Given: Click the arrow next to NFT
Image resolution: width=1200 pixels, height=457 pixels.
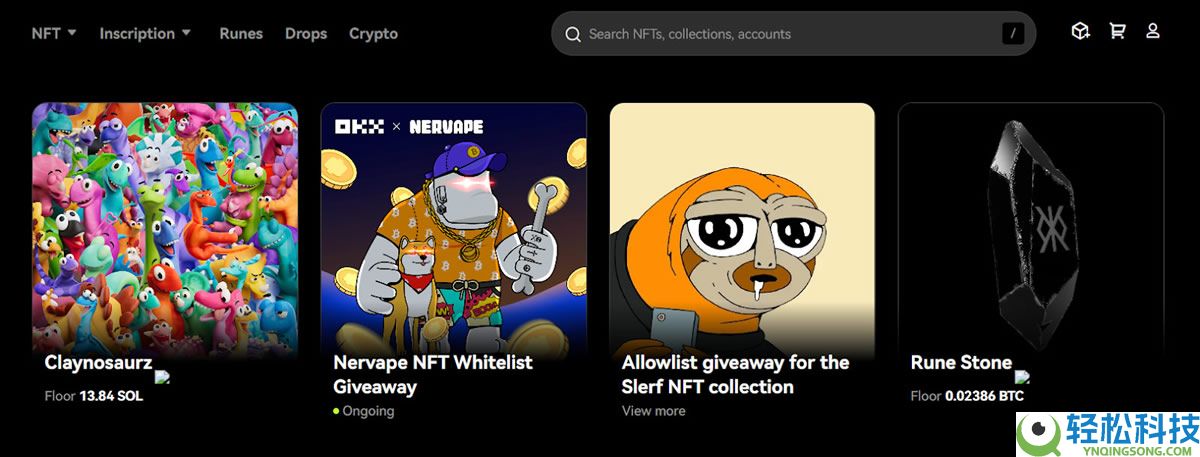Looking at the screenshot, I should pos(72,33).
